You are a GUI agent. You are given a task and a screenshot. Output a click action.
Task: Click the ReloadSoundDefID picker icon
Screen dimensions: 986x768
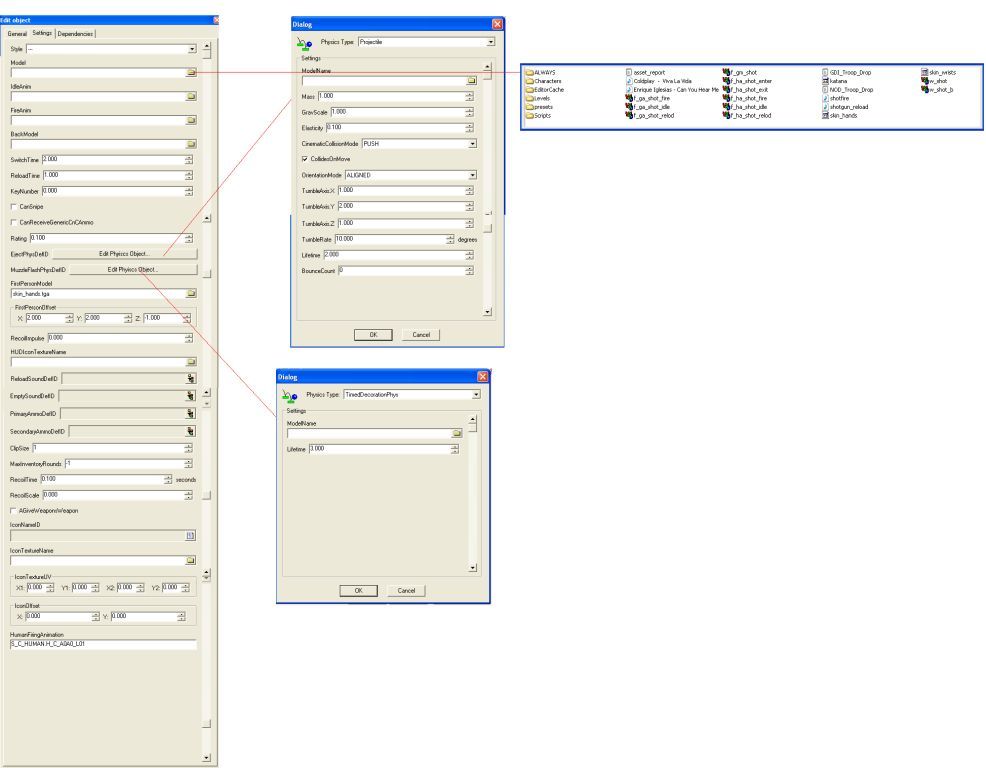click(190, 378)
